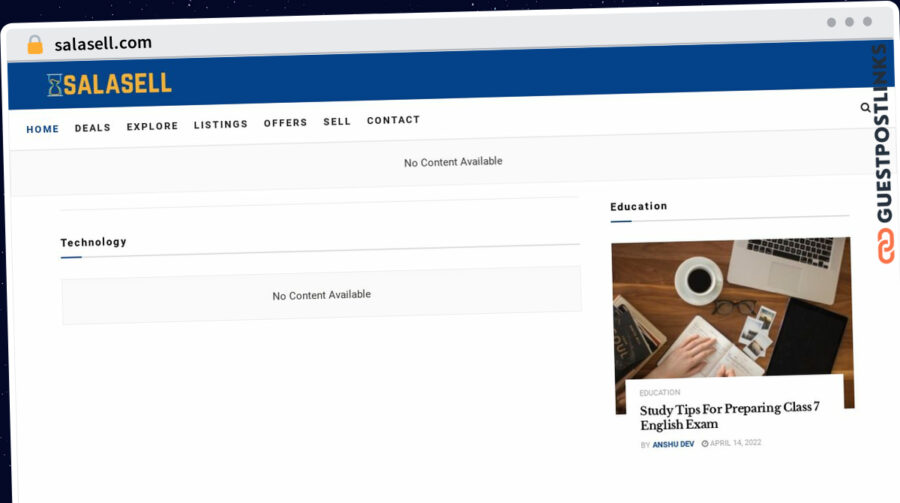Click No Content Available under Technology
Screen dimensions: 900x503
[x=321, y=295]
